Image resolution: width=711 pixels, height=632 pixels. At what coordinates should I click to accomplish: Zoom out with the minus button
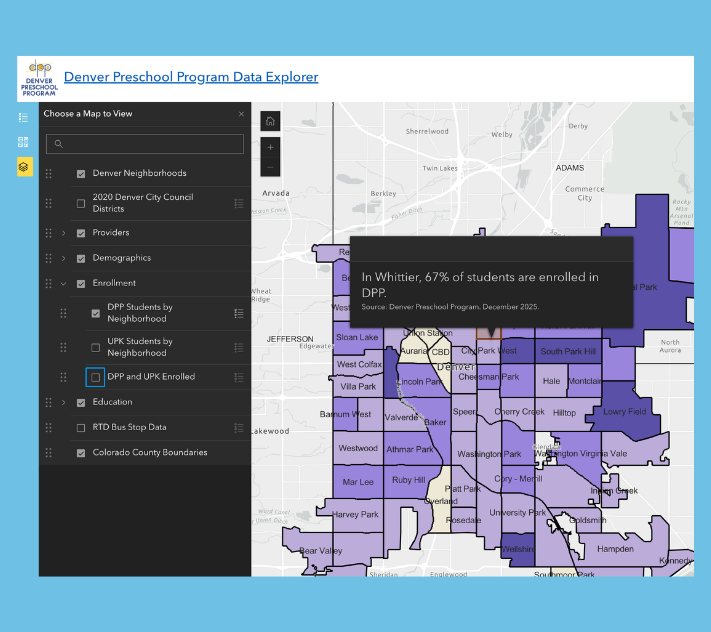[270, 167]
